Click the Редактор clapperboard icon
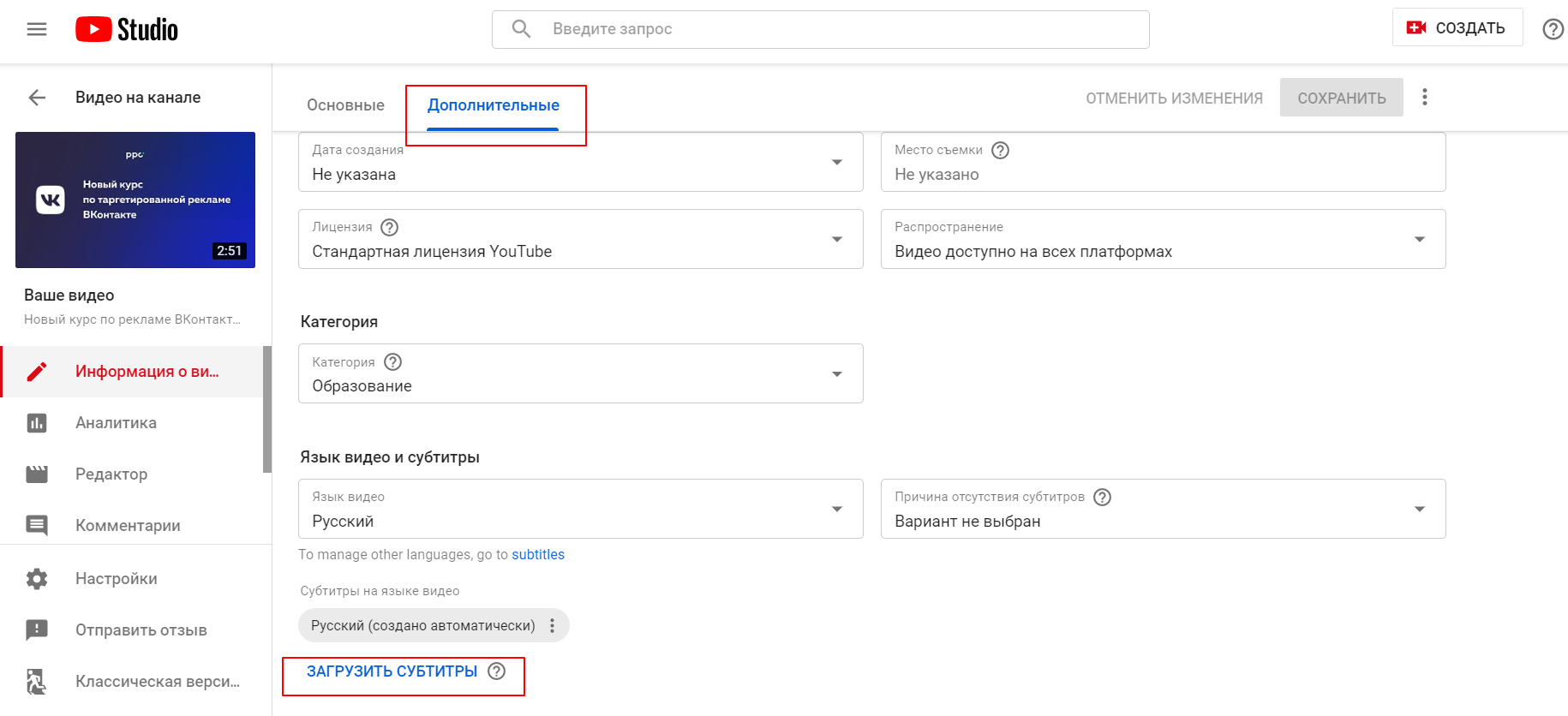The height and width of the screenshot is (716, 1568). point(37,474)
